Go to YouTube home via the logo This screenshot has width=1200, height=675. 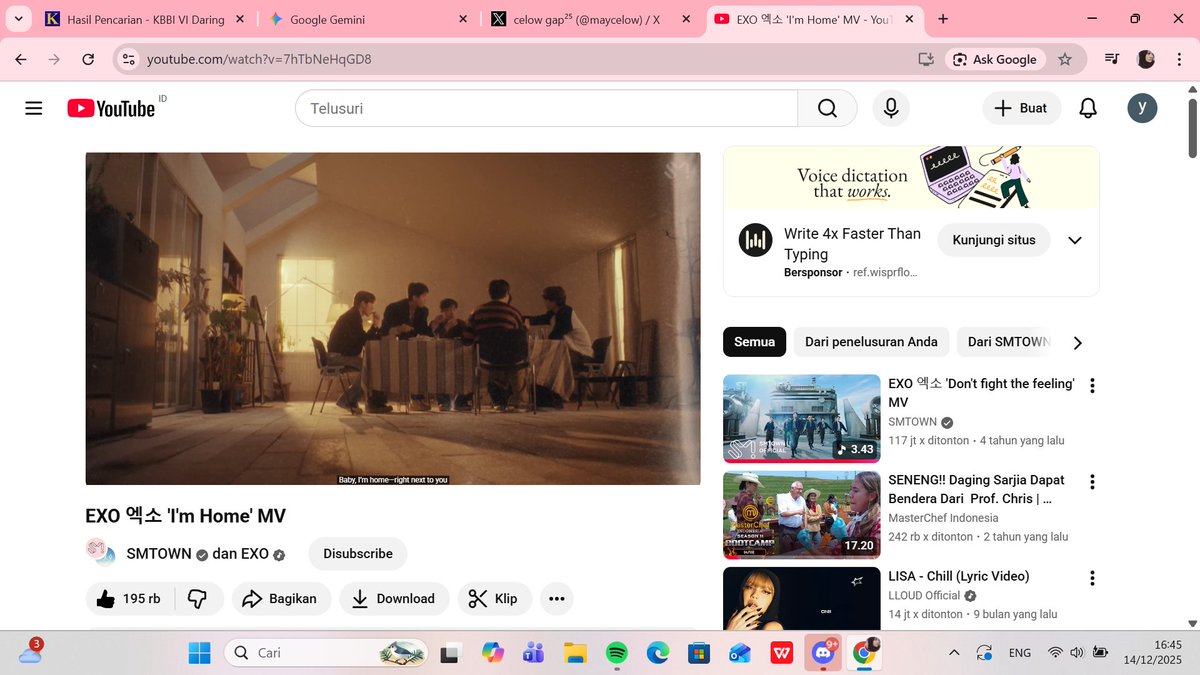[x=111, y=108]
